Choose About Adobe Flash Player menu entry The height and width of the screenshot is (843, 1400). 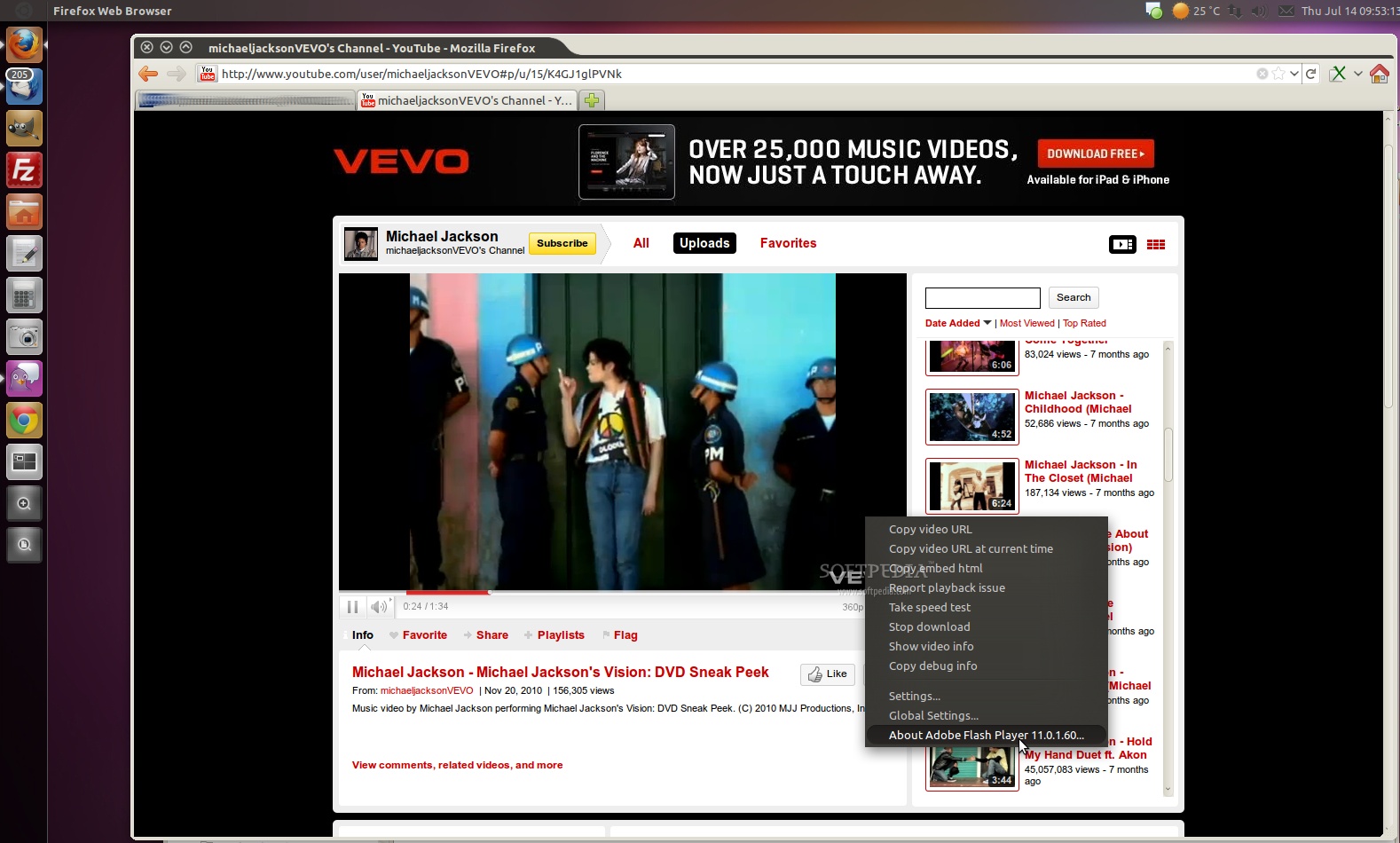click(986, 735)
